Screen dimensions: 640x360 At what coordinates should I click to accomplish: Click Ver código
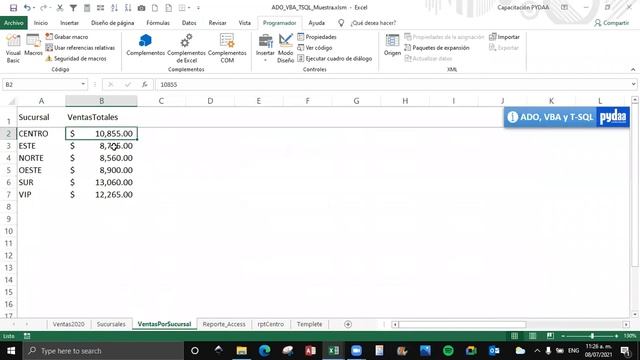[314, 48]
